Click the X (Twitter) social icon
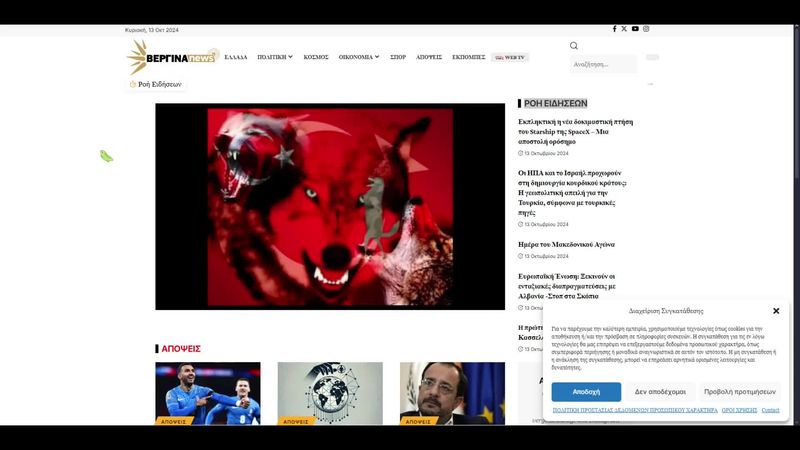This screenshot has height=450, width=800. click(x=624, y=29)
